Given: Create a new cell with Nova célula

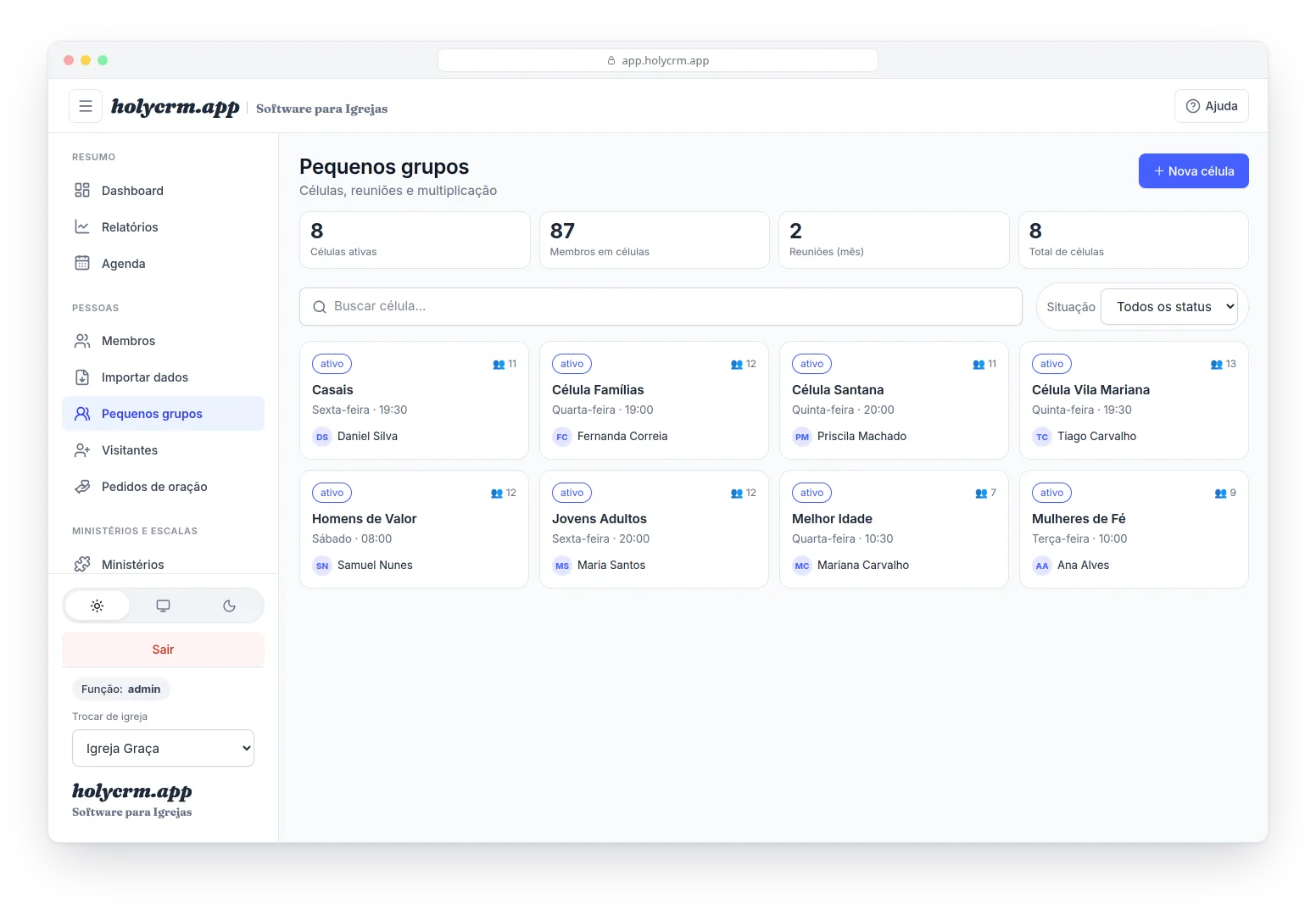Looking at the screenshot, I should 1193,171.
